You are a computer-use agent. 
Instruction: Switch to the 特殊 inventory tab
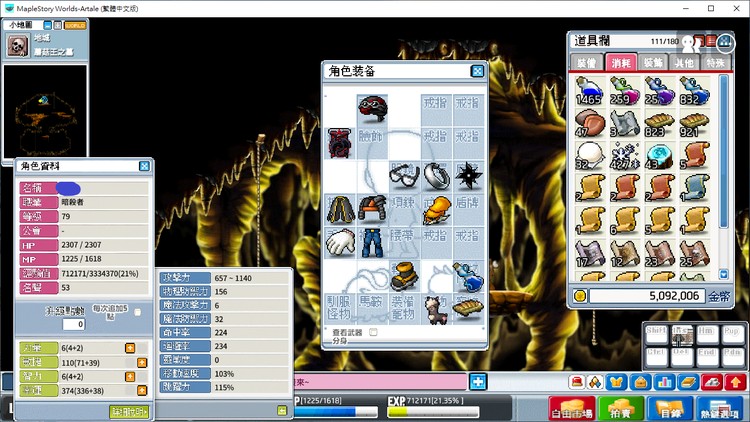click(x=716, y=63)
